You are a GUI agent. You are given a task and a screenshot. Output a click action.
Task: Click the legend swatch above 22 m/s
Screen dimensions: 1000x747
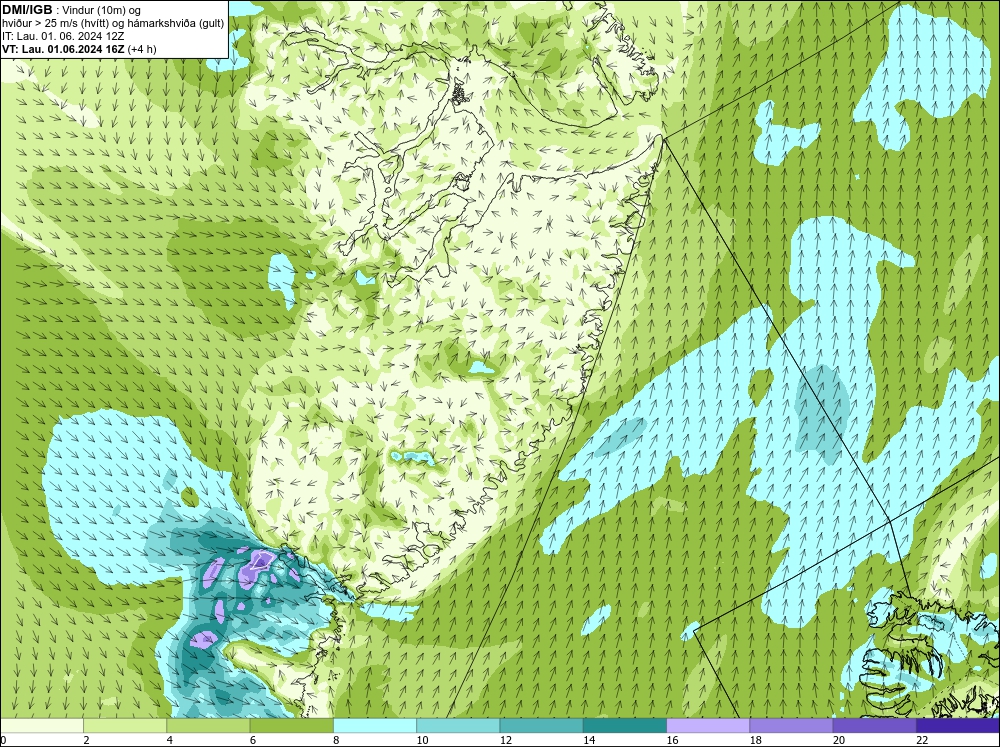pyautogui.click(x=957, y=725)
